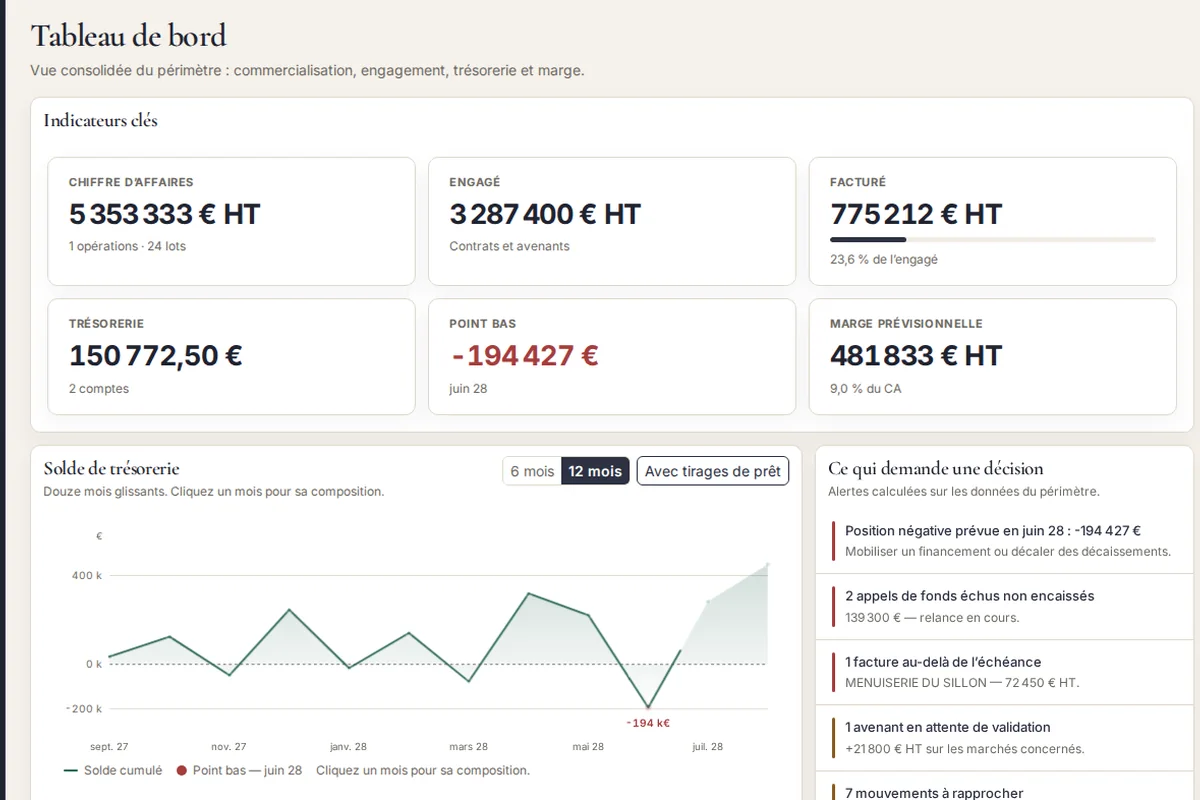The image size is (1200, 800).
Task: Open the Marge prévisionnelle card
Action: 993,356
